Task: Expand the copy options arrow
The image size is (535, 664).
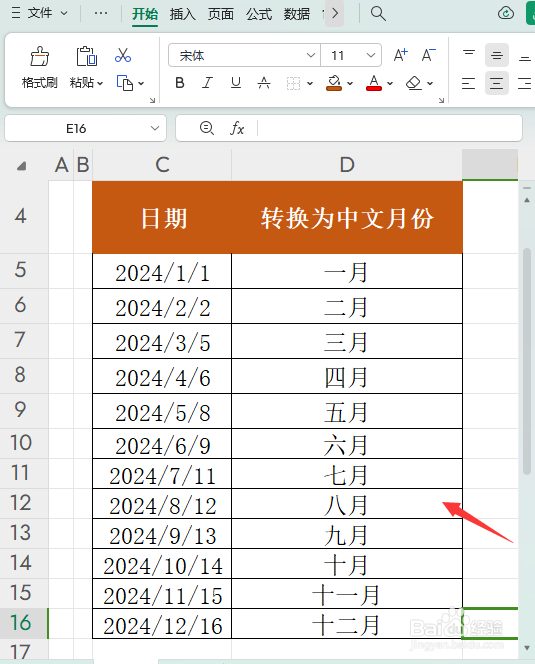Action: tap(141, 83)
